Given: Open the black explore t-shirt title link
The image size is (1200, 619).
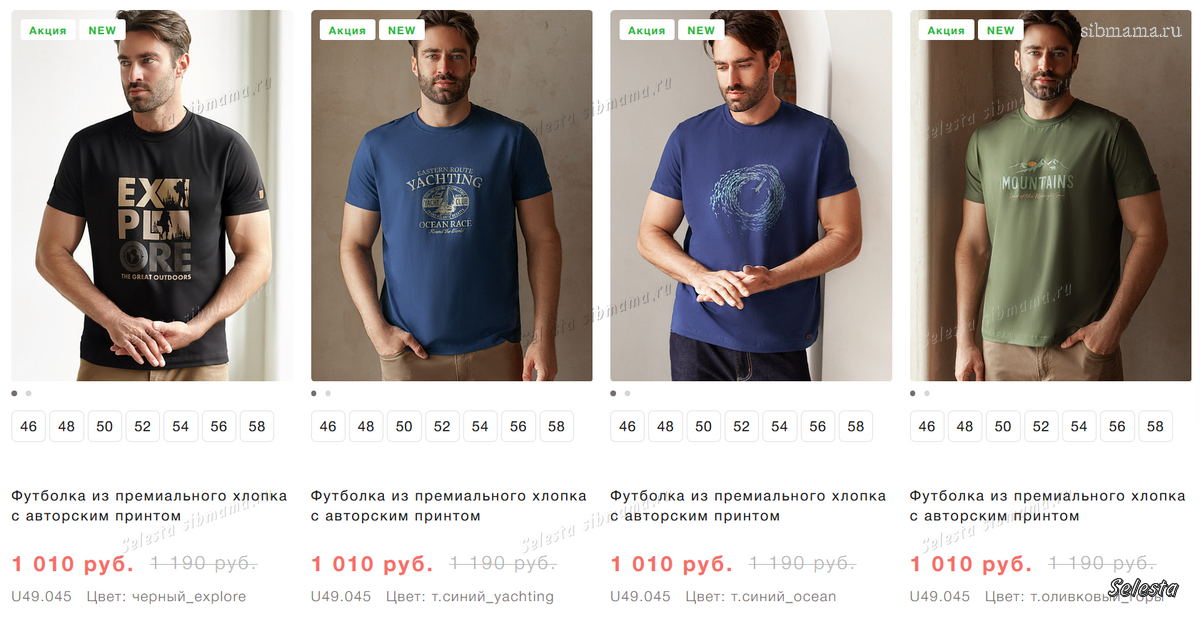Looking at the screenshot, I should [x=149, y=506].
